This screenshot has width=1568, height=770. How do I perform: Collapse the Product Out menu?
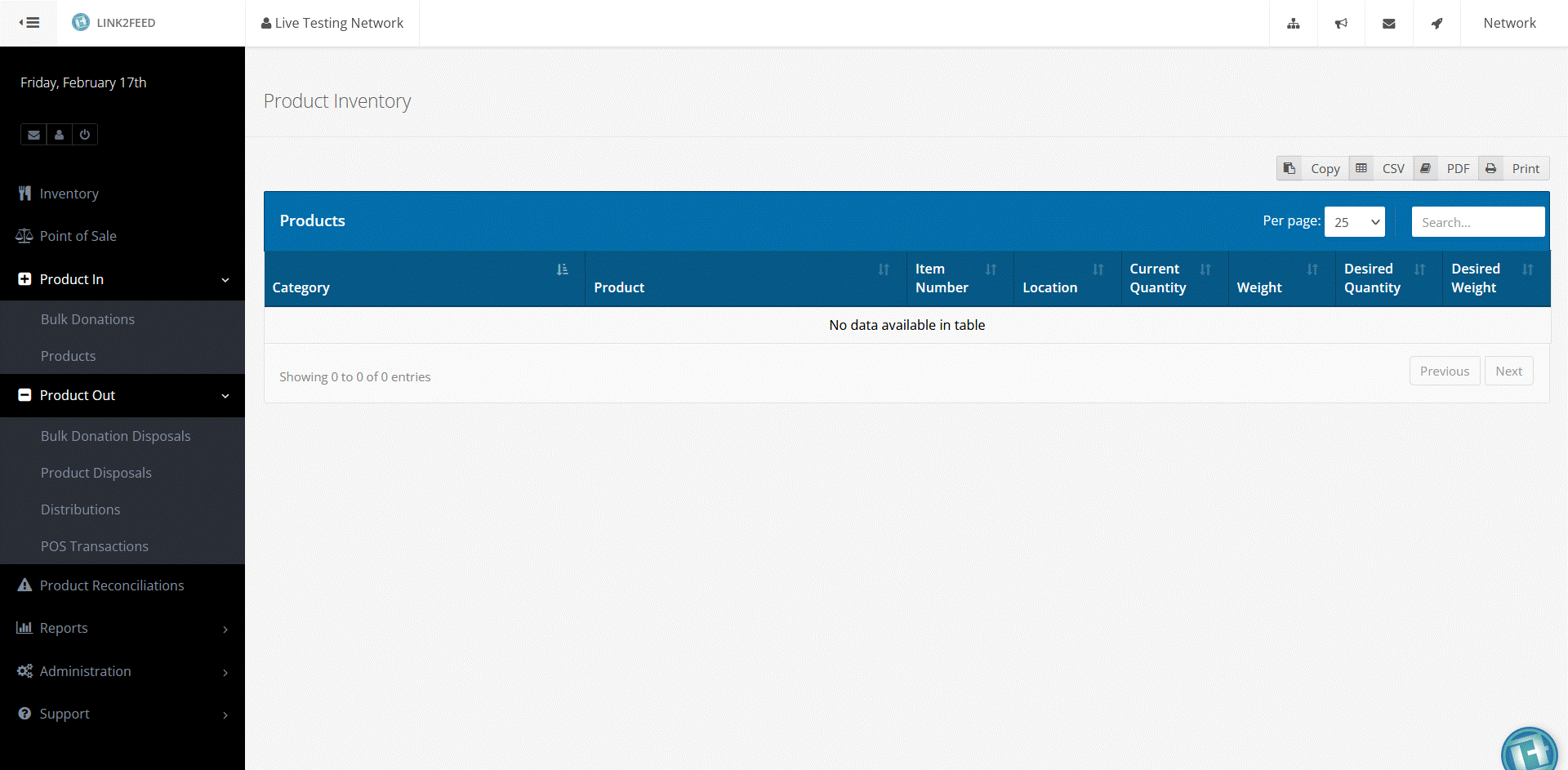point(122,395)
